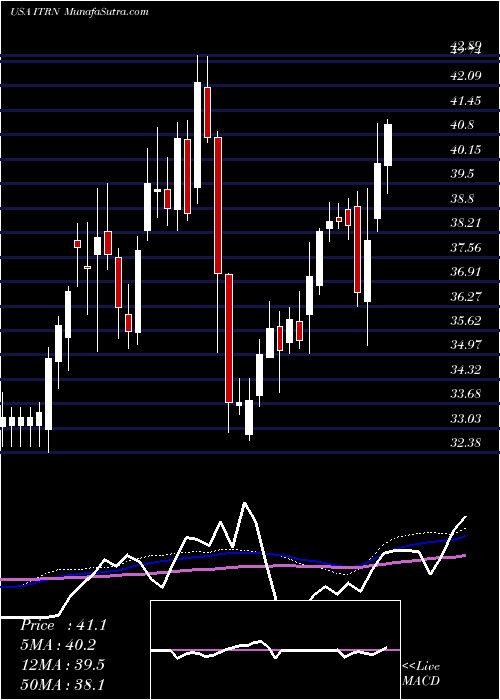Select the 40.15 price axis label
The width and height of the screenshot is (500, 700).
tap(466, 149)
